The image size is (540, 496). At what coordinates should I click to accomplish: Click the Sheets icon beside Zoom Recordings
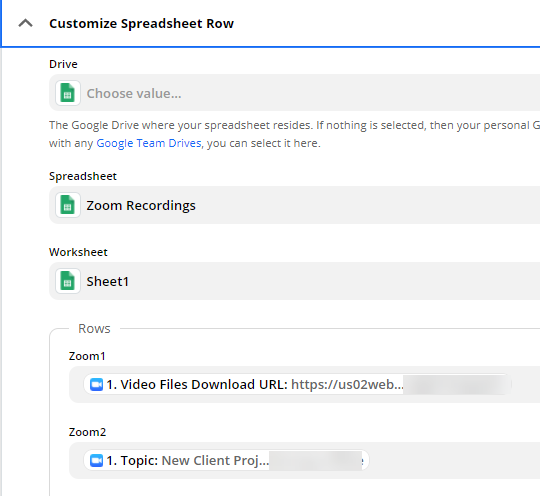tap(68, 205)
